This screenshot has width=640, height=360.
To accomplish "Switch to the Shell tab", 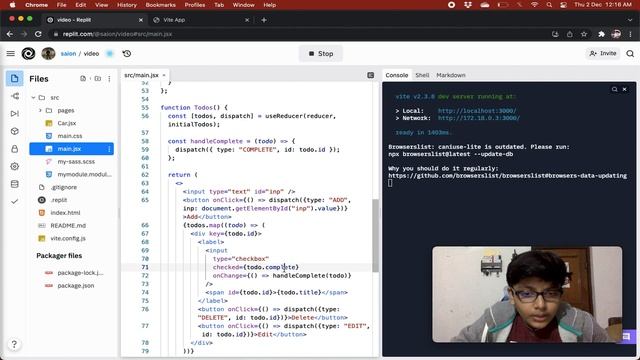I will (x=422, y=75).
